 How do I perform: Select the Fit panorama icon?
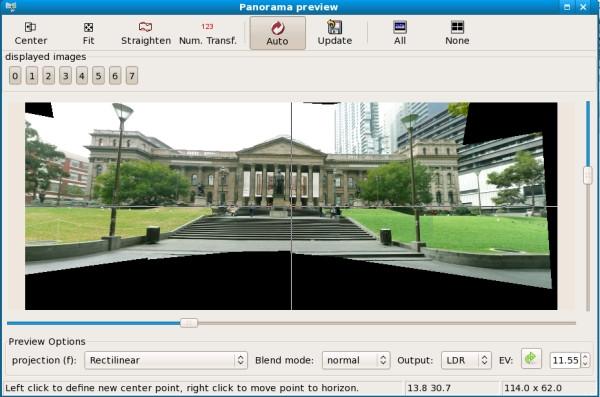88,27
